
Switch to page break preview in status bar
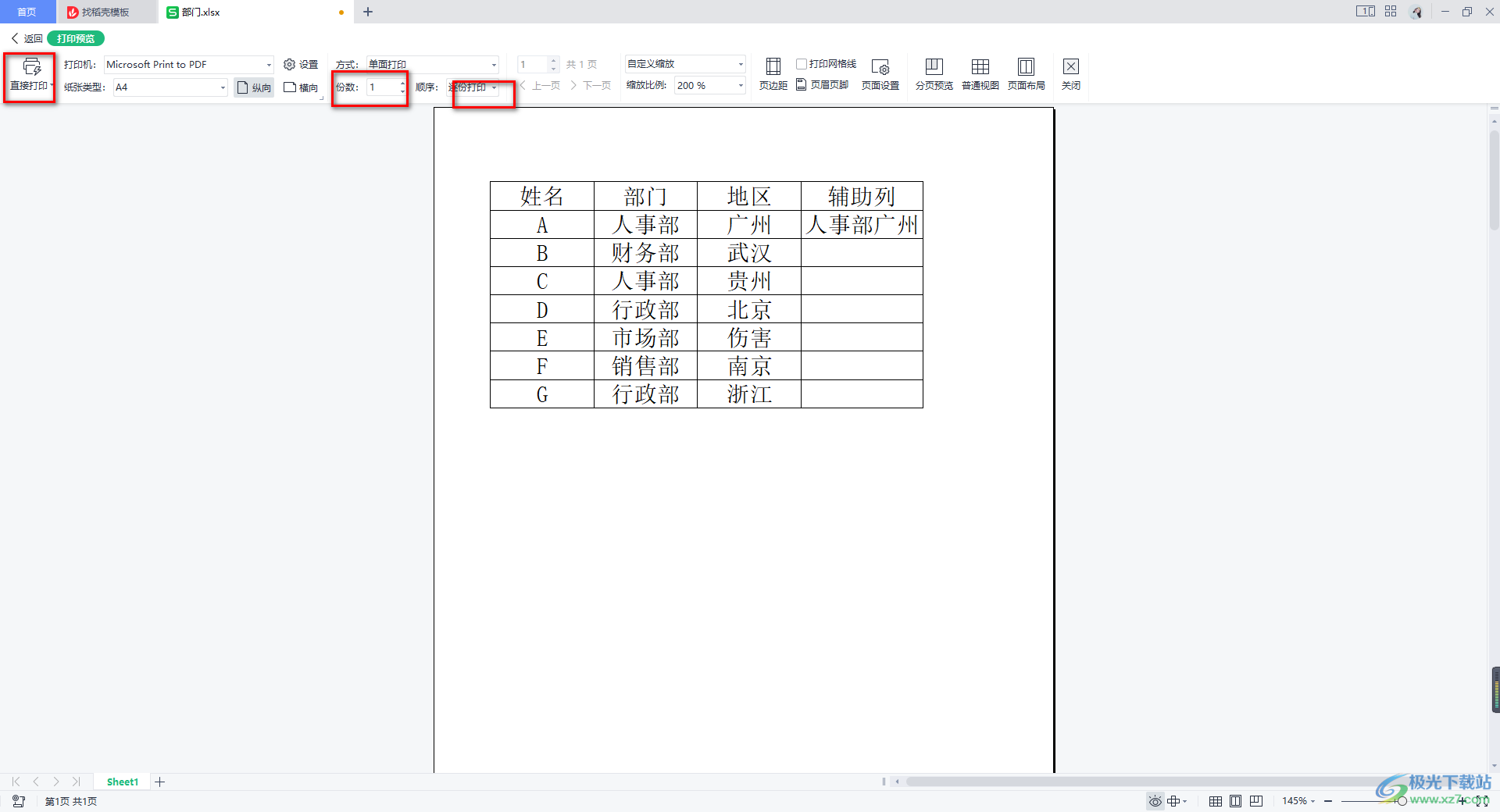coord(1256,801)
